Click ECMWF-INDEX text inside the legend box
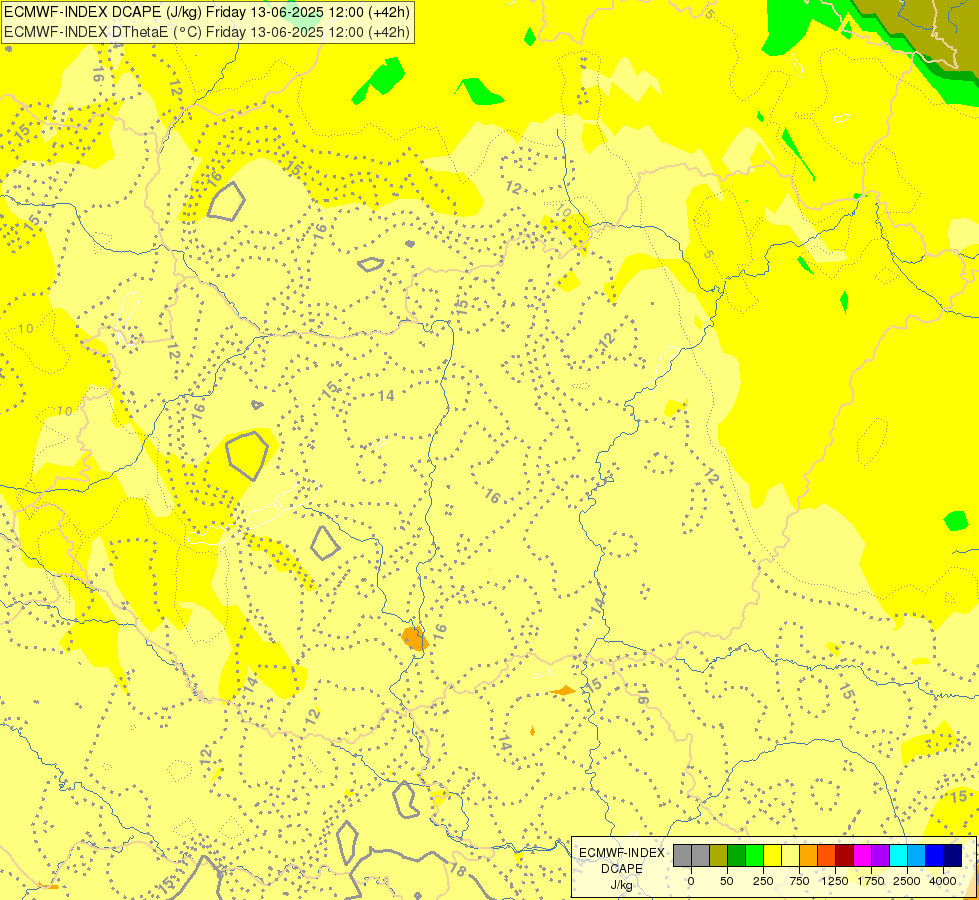The image size is (979, 900). tap(622, 853)
